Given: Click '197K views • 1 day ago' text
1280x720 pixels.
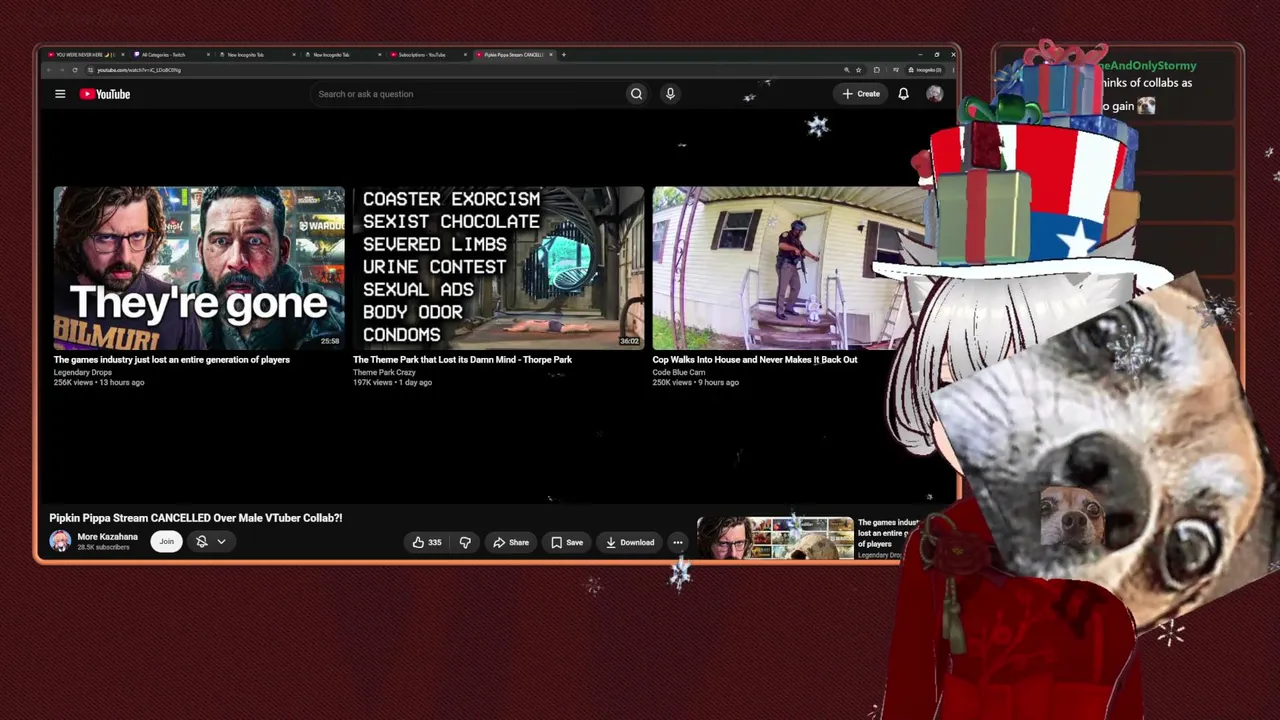Looking at the screenshot, I should (392, 383).
